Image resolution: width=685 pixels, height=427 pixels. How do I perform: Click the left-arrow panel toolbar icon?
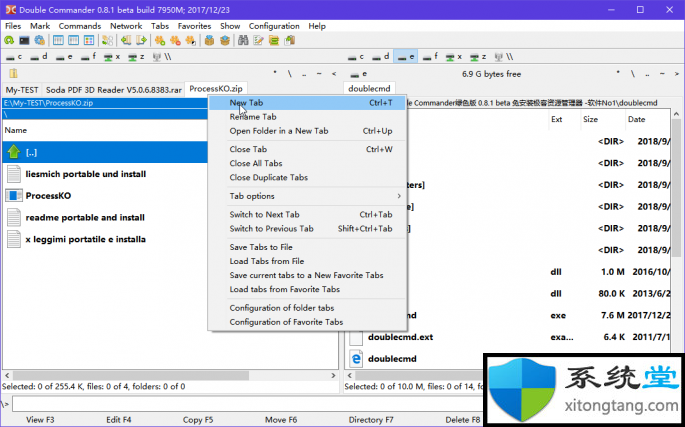tap(126, 41)
